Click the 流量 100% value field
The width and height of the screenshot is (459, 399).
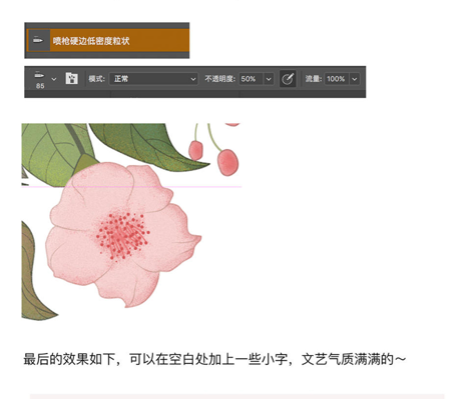pyautogui.click(x=337, y=79)
